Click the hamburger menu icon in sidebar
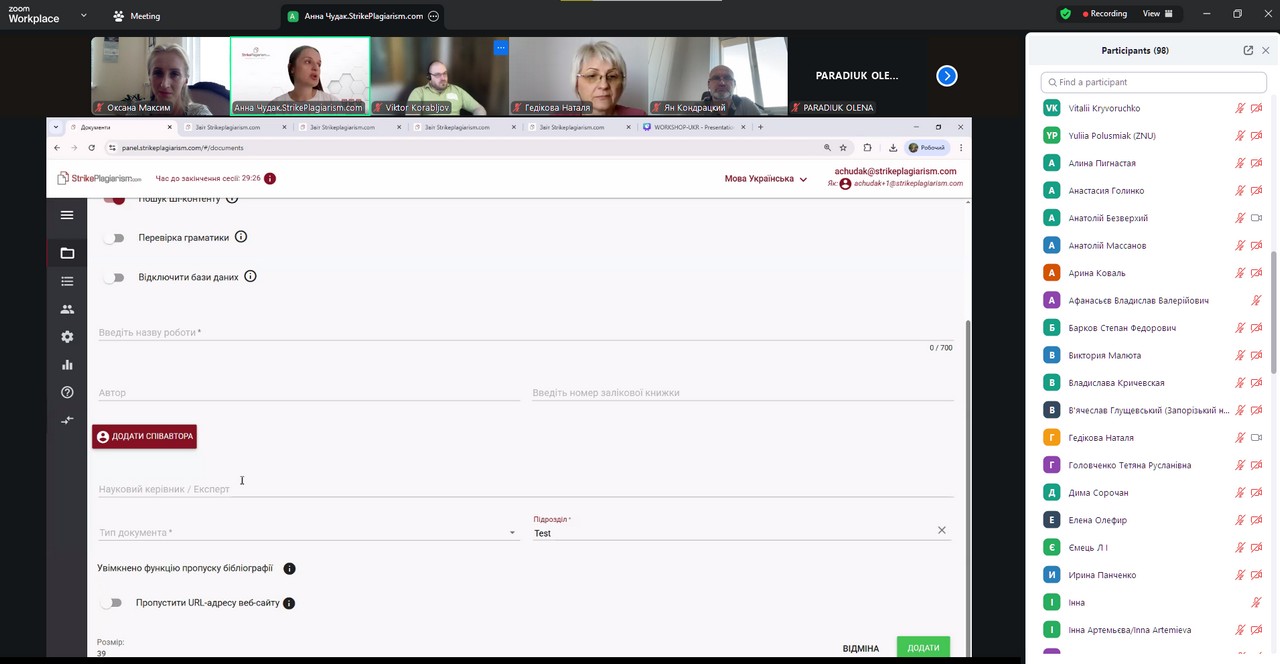Image resolution: width=1280 pixels, height=664 pixels. [x=67, y=215]
